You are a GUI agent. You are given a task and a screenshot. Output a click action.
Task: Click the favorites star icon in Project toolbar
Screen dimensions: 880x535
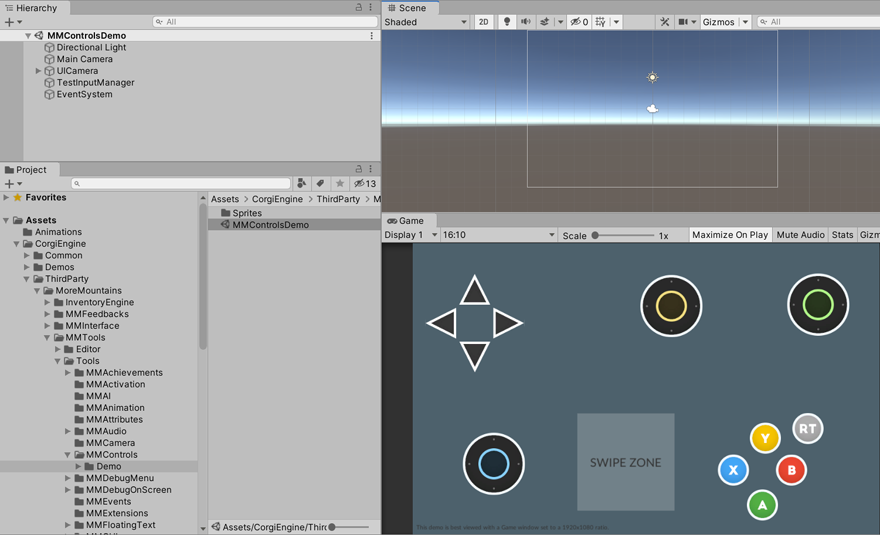point(340,184)
